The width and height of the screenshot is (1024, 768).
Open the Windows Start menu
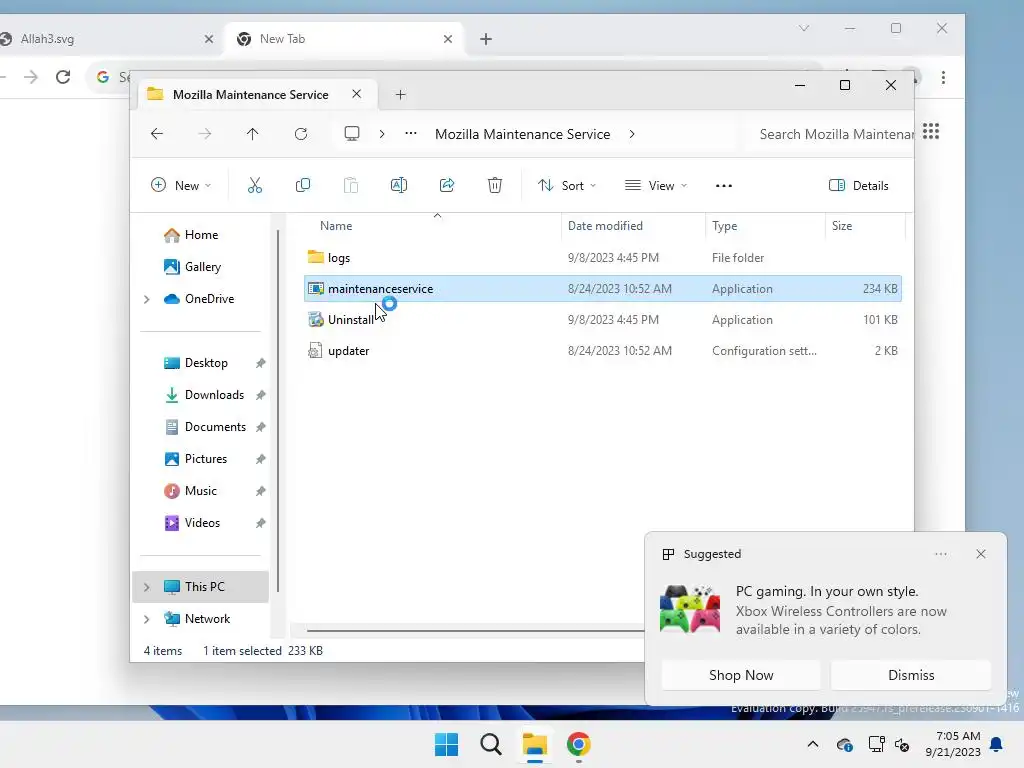point(447,744)
